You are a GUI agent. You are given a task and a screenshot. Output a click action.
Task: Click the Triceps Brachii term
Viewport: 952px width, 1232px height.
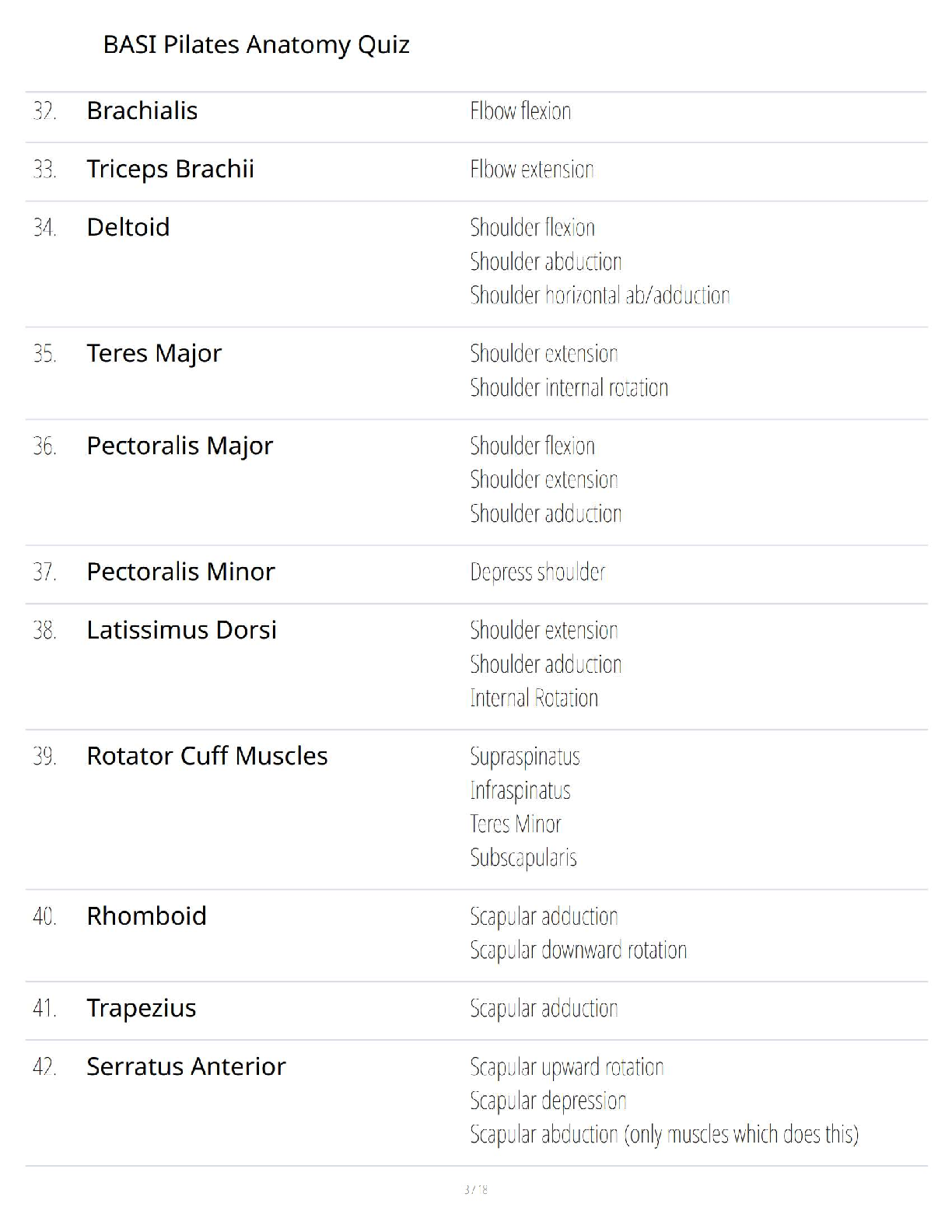(170, 170)
